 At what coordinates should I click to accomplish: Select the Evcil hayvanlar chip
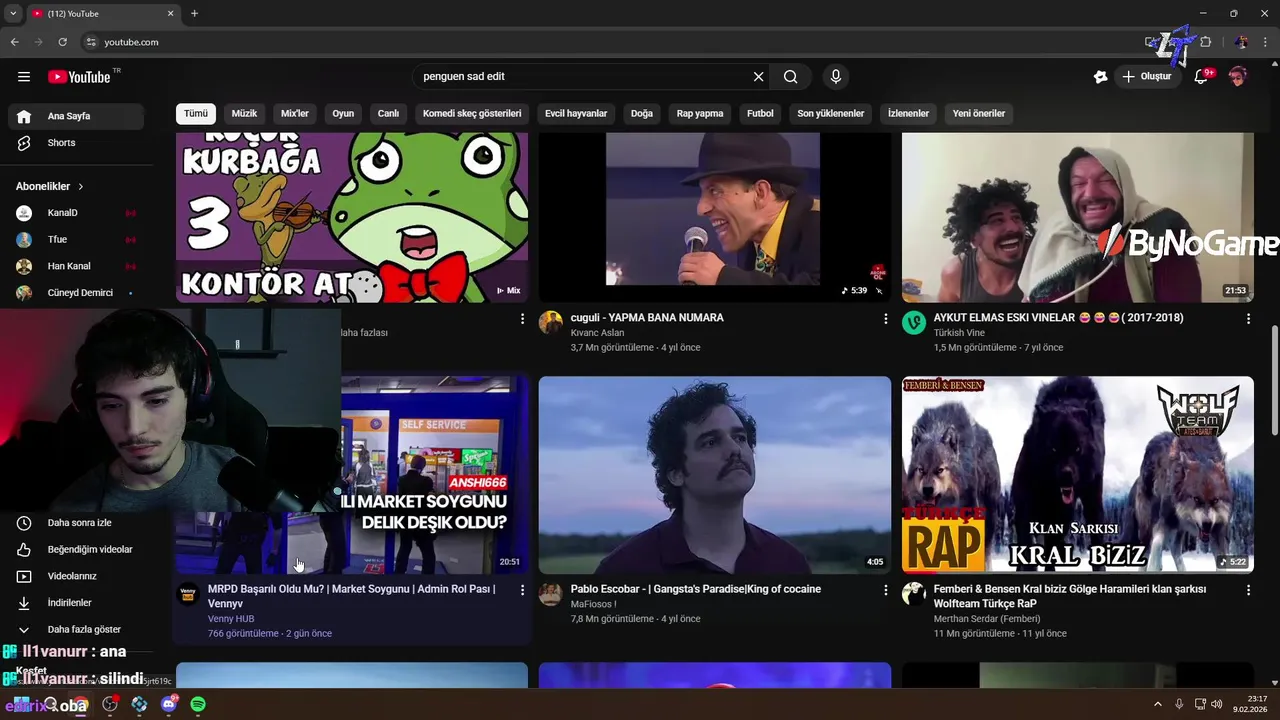(576, 113)
